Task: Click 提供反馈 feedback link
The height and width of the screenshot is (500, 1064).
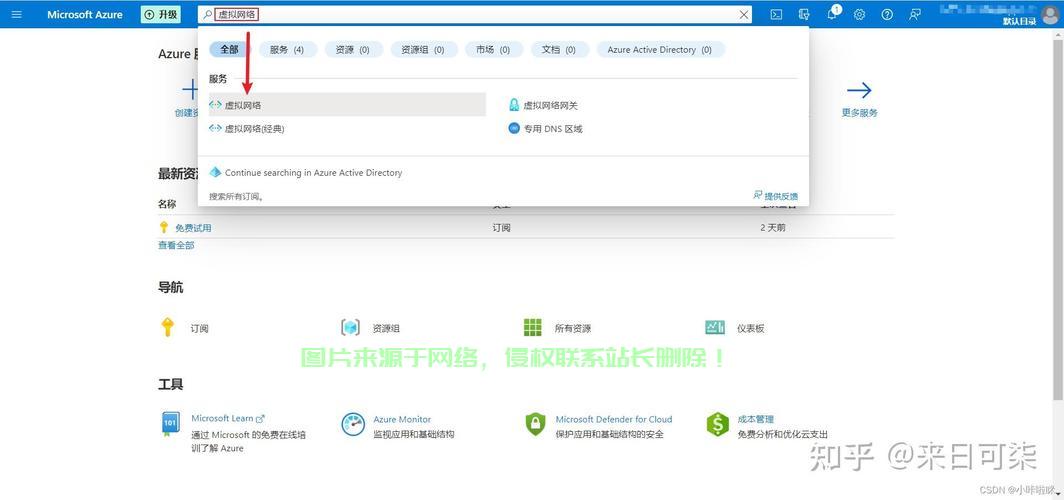Action: click(x=780, y=196)
